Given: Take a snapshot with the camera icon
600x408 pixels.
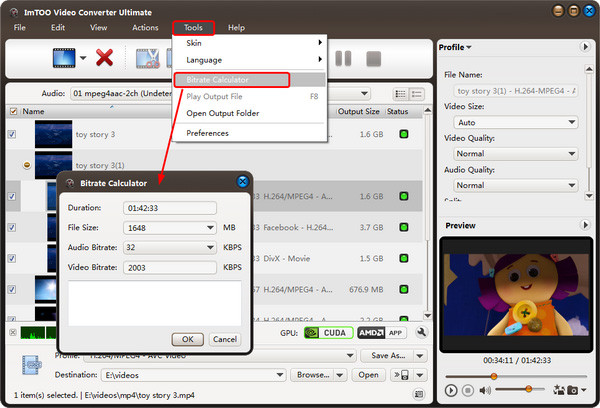Looking at the screenshot, I should click(x=572, y=390).
